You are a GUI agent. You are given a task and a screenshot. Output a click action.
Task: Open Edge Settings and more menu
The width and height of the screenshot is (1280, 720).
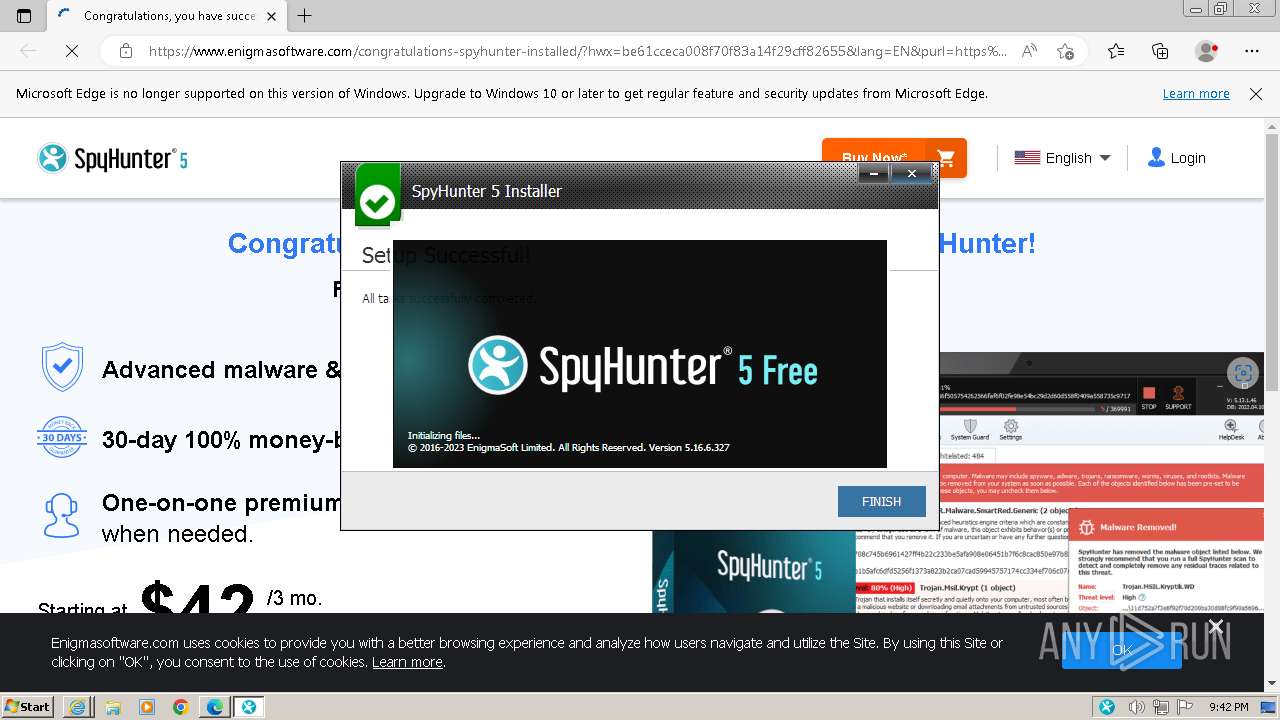click(1252, 51)
